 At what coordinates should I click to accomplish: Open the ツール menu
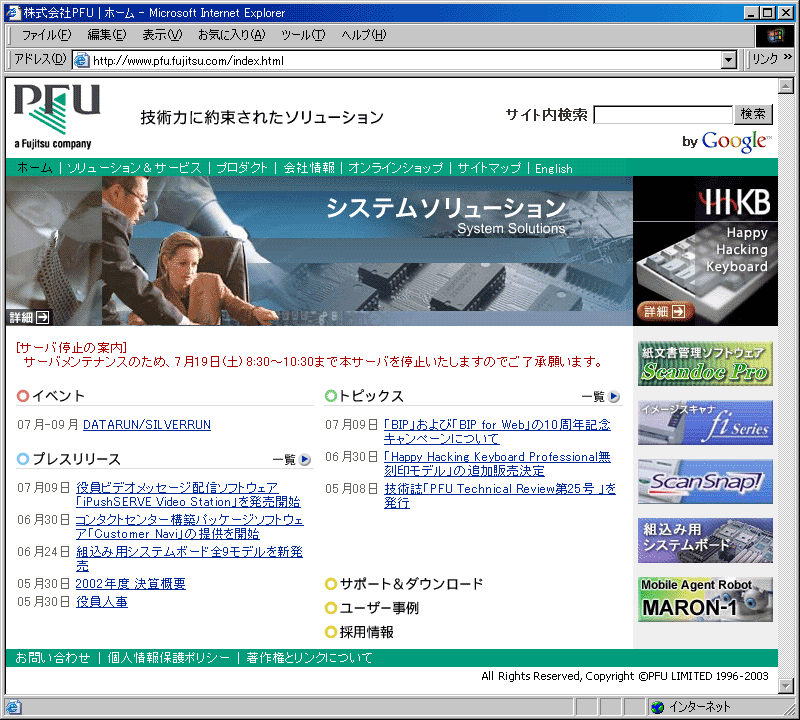[x=303, y=35]
